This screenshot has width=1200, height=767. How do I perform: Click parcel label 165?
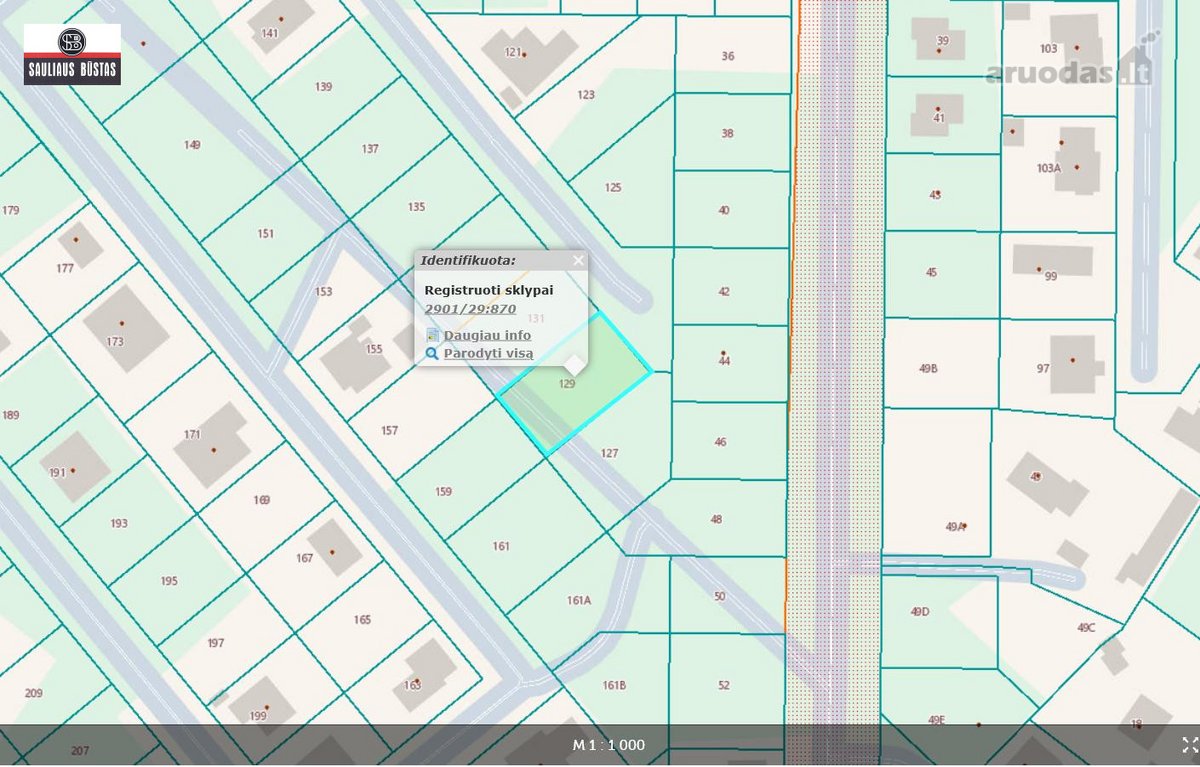click(362, 620)
